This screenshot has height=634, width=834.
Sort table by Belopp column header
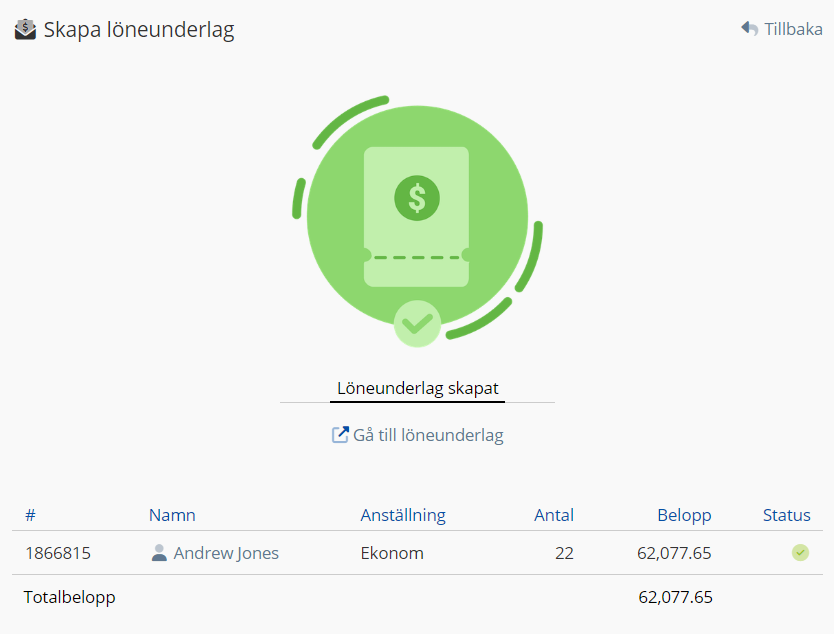[684, 515]
